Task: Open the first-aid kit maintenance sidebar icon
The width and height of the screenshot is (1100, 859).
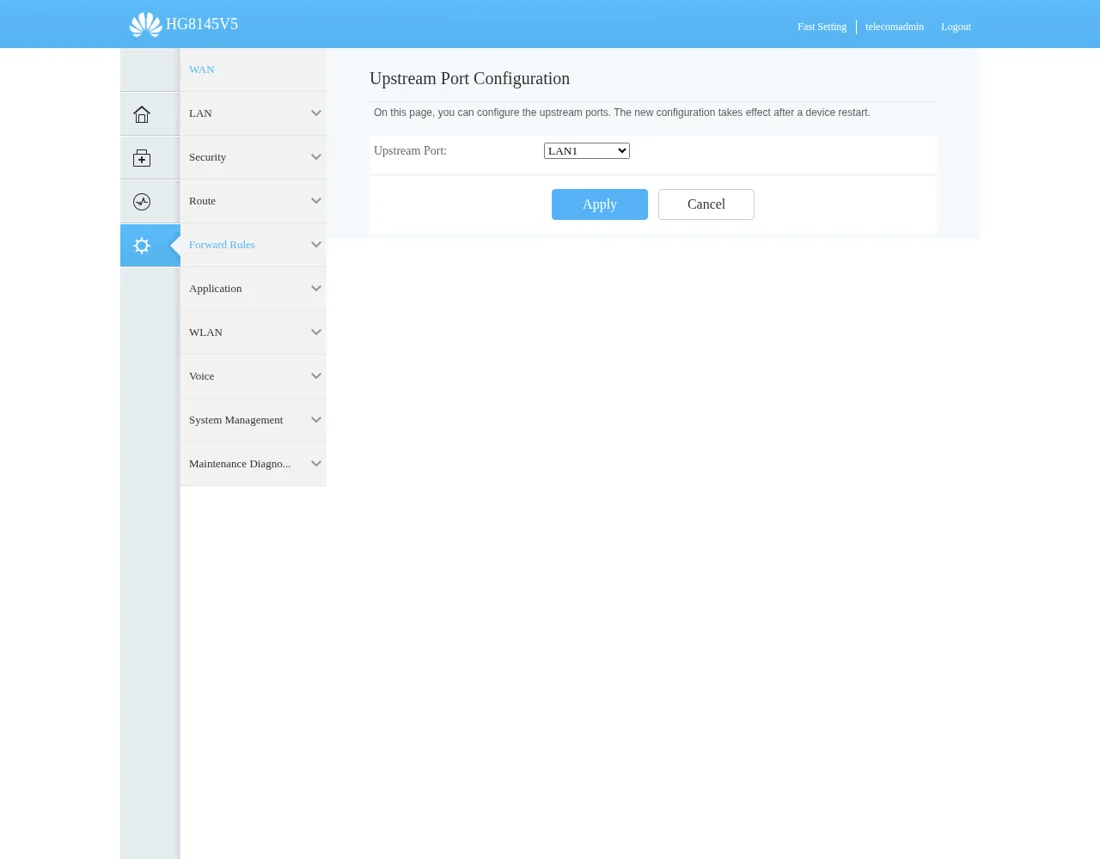Action: coord(142,158)
